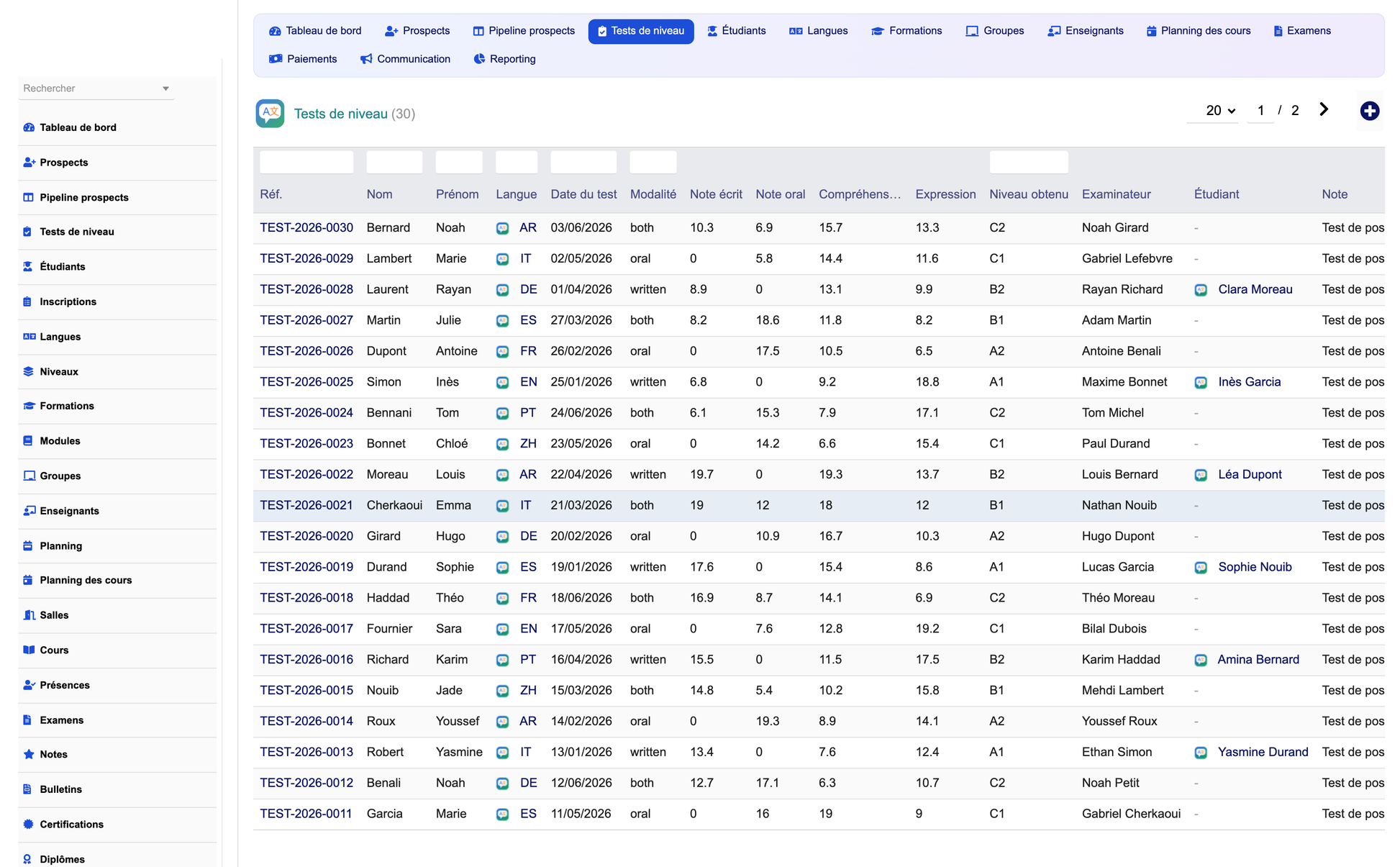This screenshot has width=1400, height=867.
Task: Click current page number field
Action: 1260,110
